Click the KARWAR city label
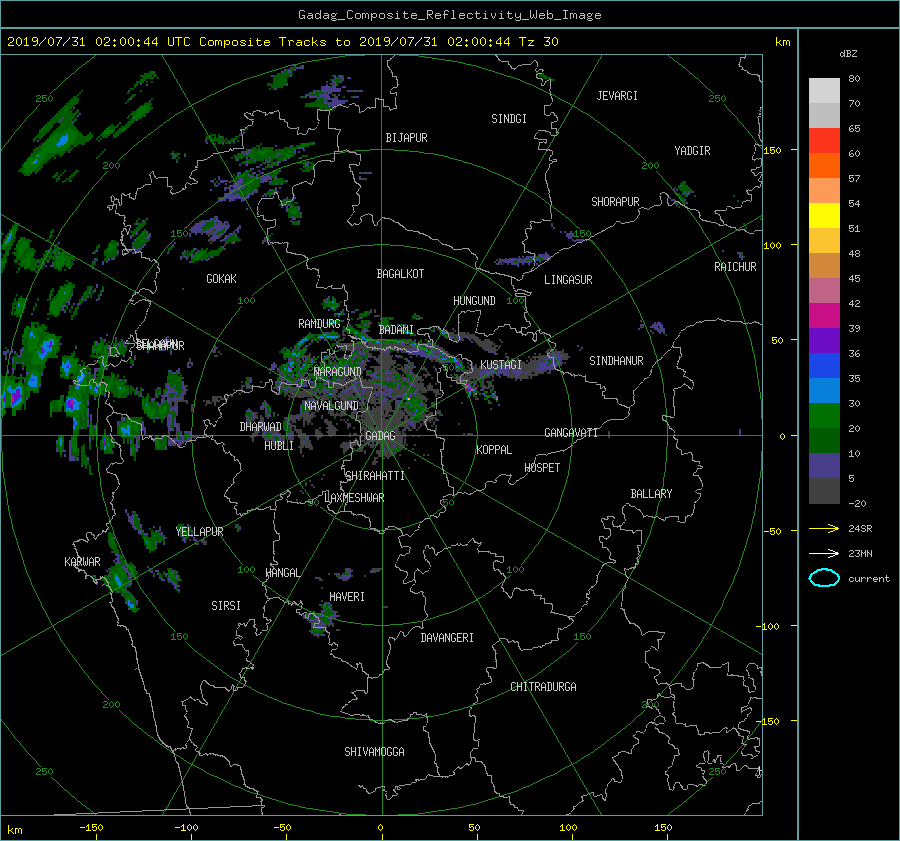The height and width of the screenshot is (841, 900). coord(82,562)
